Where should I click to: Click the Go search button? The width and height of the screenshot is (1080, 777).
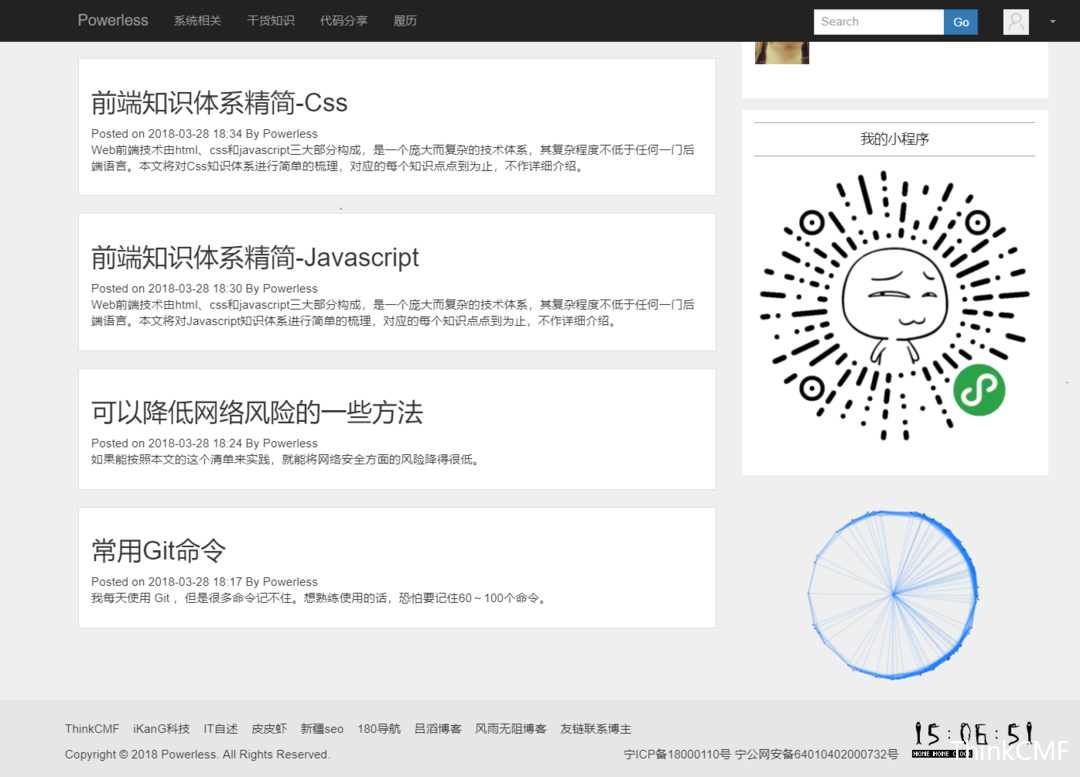point(961,21)
